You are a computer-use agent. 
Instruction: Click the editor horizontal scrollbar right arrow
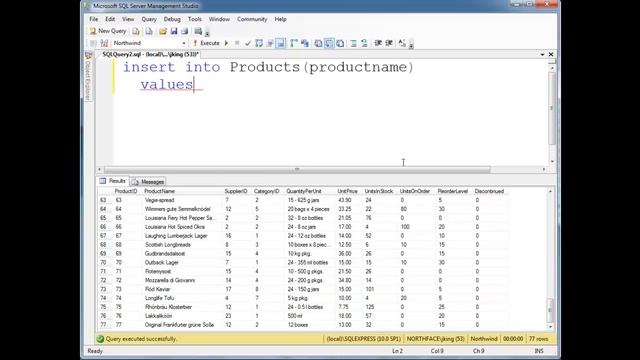544,169
